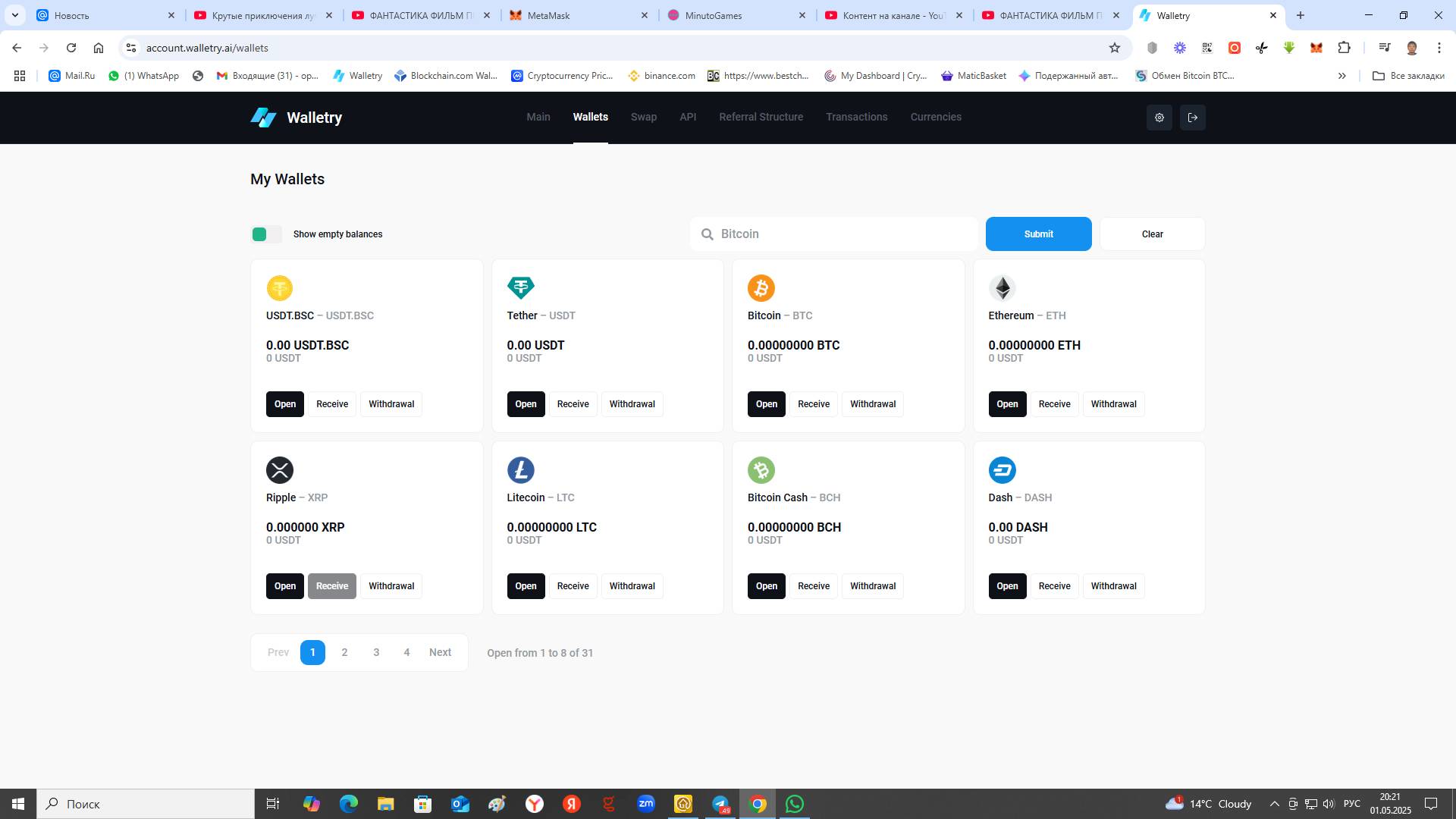
Task: Open the USDT.BSC wallet
Action: pos(284,404)
